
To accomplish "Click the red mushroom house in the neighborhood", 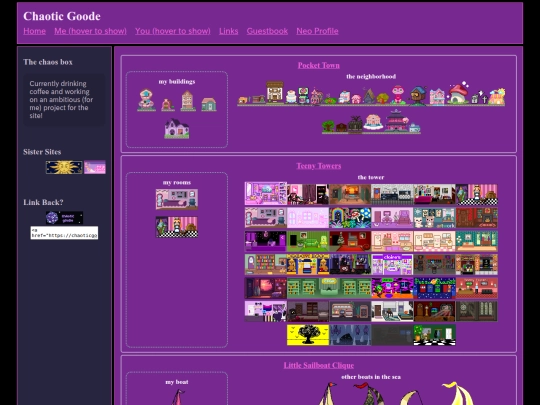I will pos(457,93).
